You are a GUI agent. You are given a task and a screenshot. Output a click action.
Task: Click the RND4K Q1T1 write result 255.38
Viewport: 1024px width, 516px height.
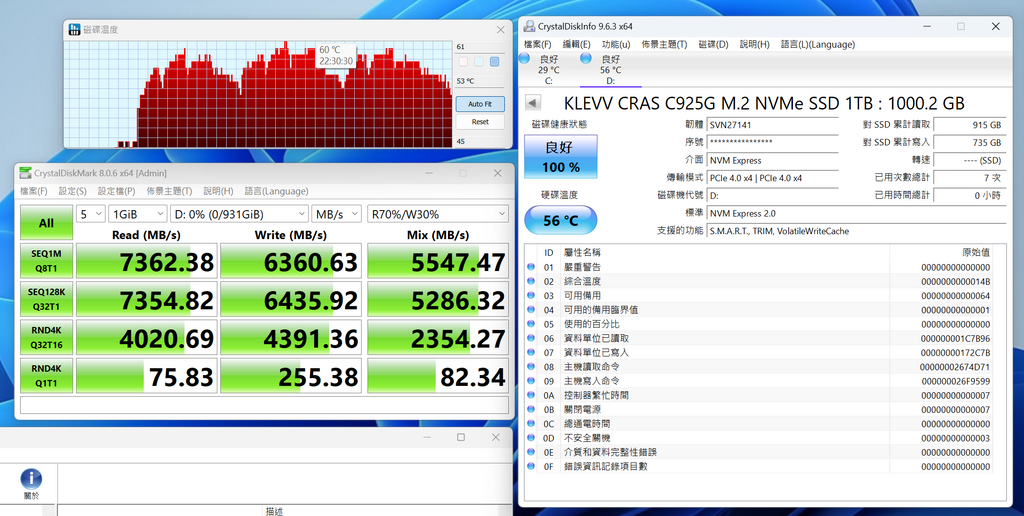coord(291,376)
